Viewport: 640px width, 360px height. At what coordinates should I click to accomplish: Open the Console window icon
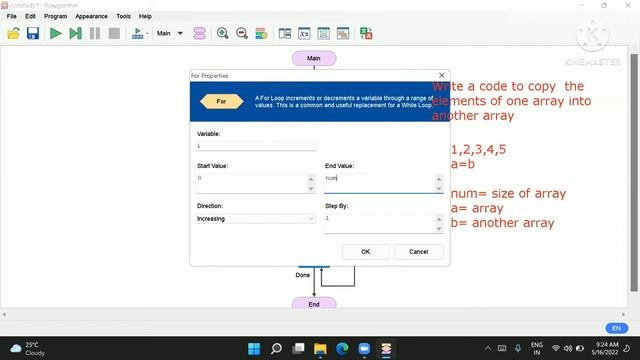[x=323, y=33]
